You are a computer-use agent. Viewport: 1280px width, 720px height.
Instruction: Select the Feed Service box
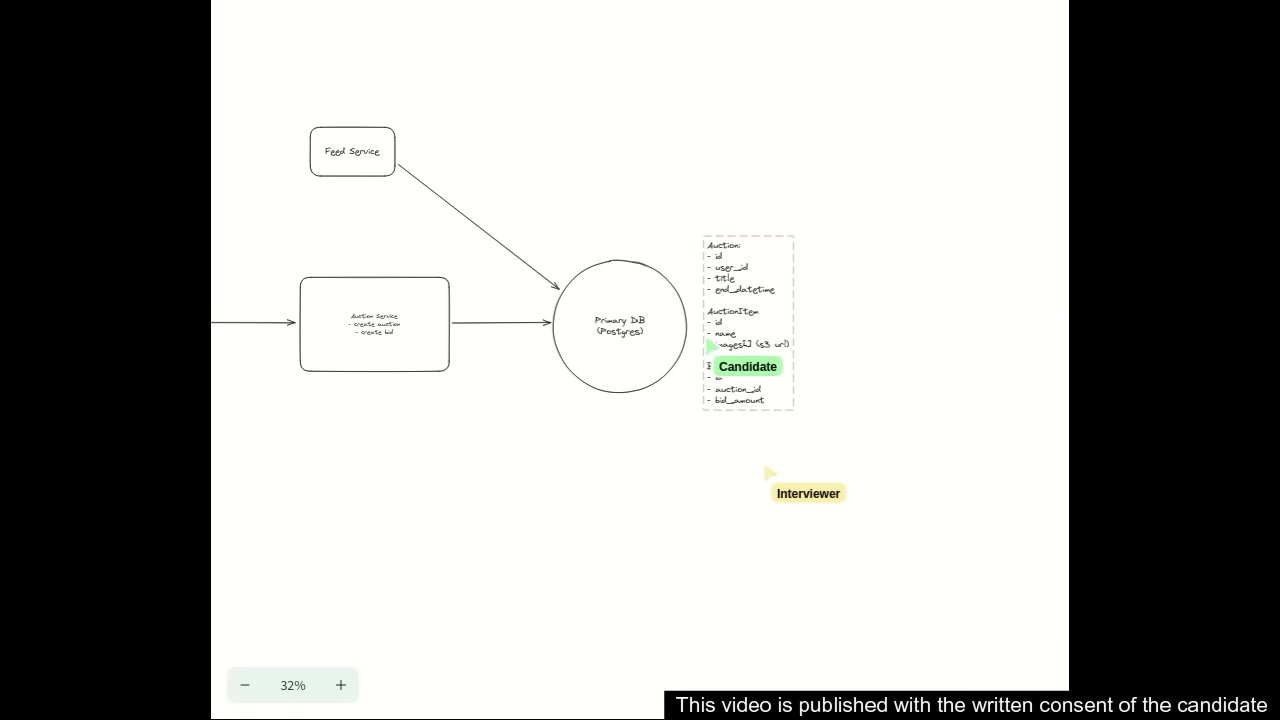pyautogui.click(x=352, y=152)
